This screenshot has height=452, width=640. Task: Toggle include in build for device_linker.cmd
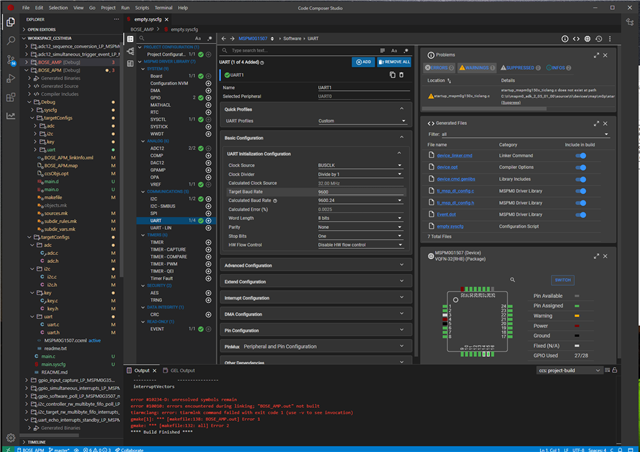pos(581,156)
